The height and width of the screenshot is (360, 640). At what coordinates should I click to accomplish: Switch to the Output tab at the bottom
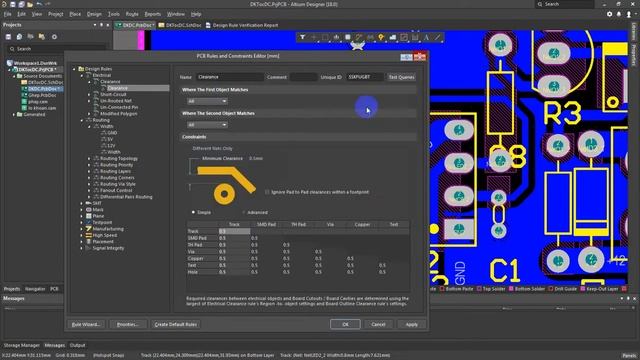77,345
